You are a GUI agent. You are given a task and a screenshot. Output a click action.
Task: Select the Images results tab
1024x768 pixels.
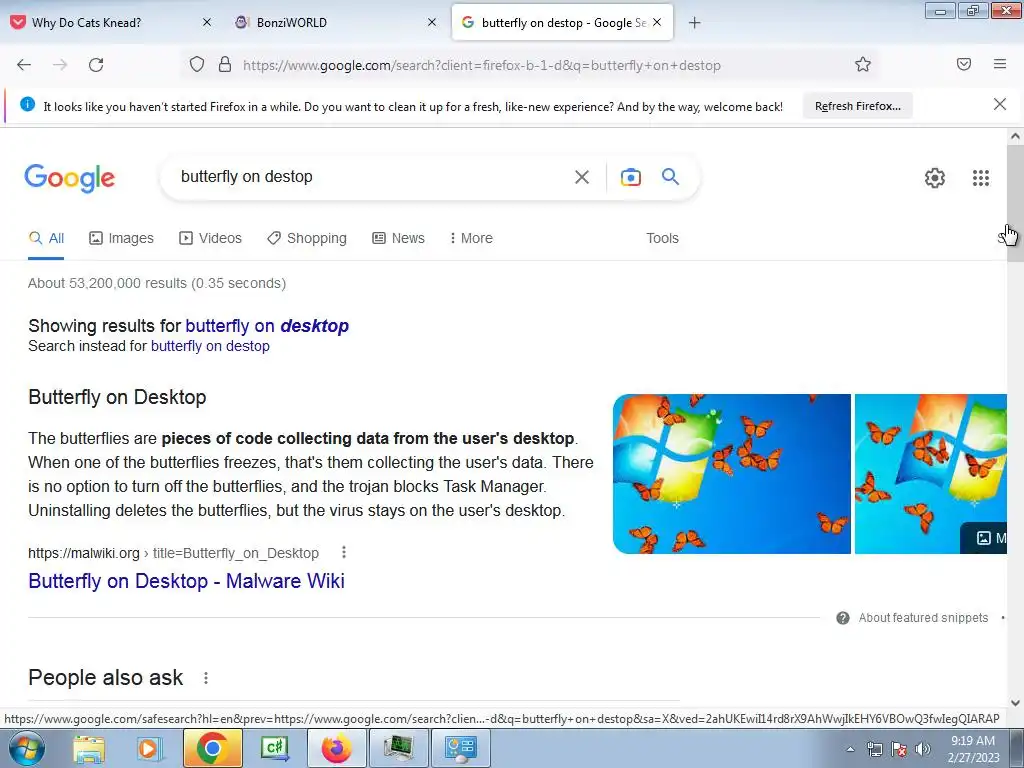coord(121,238)
